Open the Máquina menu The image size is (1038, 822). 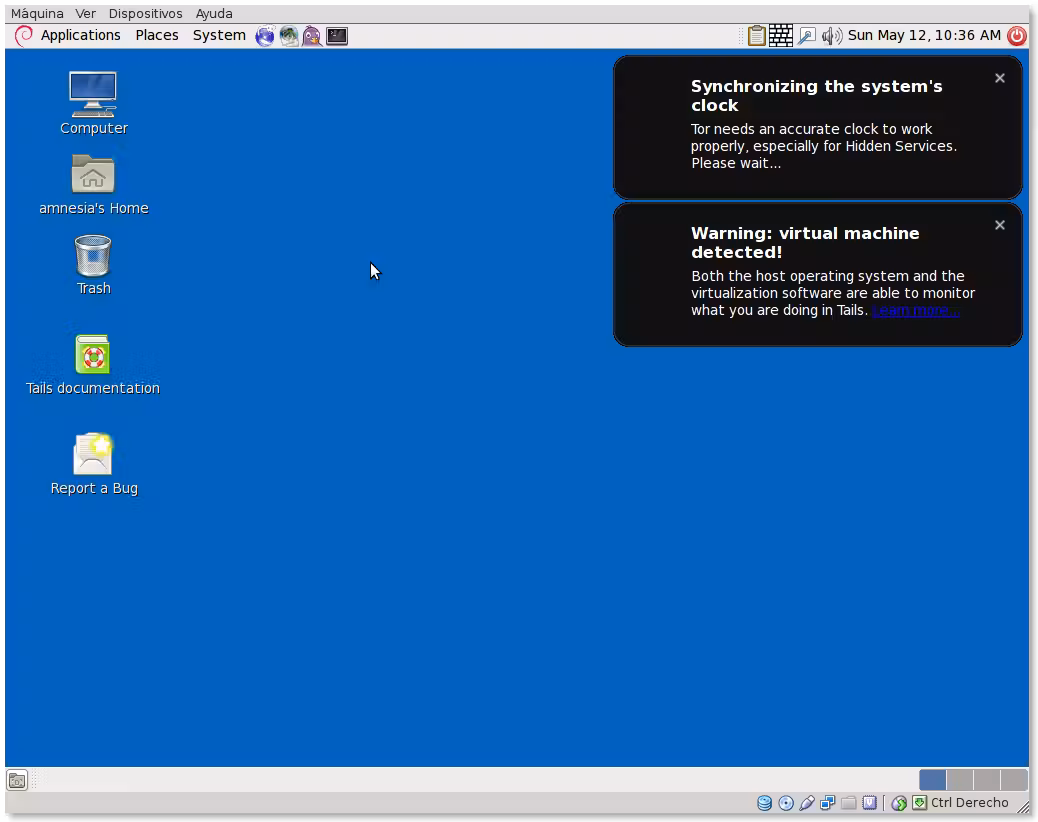pos(37,13)
